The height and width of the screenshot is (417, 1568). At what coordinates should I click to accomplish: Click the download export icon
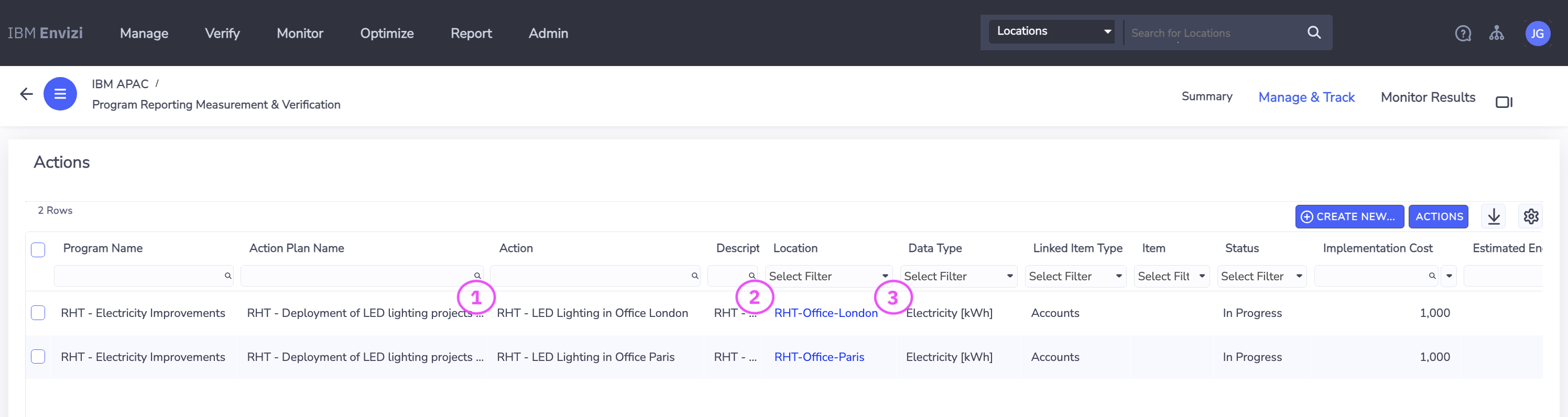[x=1494, y=217]
